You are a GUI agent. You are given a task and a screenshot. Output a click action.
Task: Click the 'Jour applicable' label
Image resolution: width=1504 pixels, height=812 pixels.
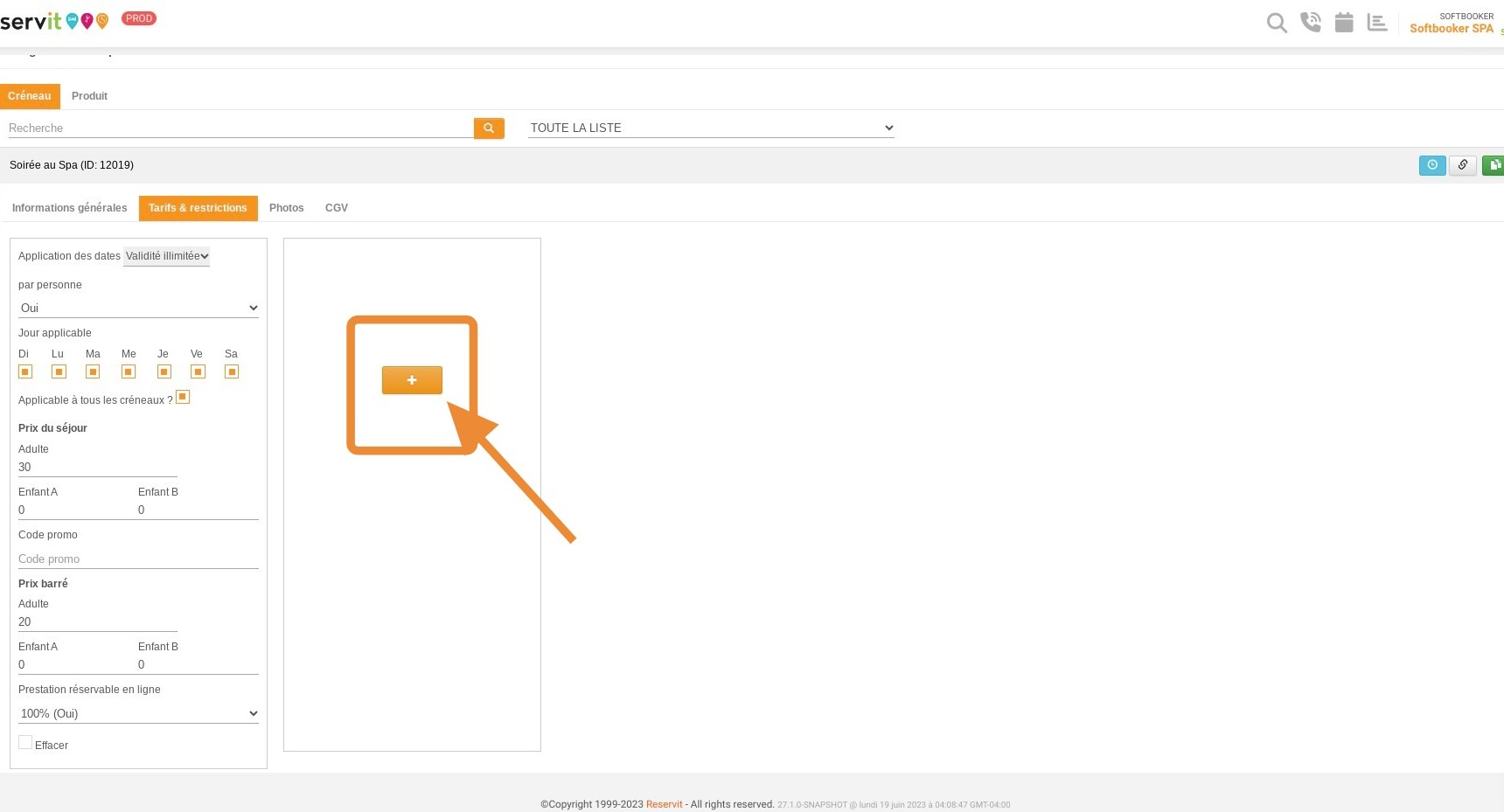55,333
